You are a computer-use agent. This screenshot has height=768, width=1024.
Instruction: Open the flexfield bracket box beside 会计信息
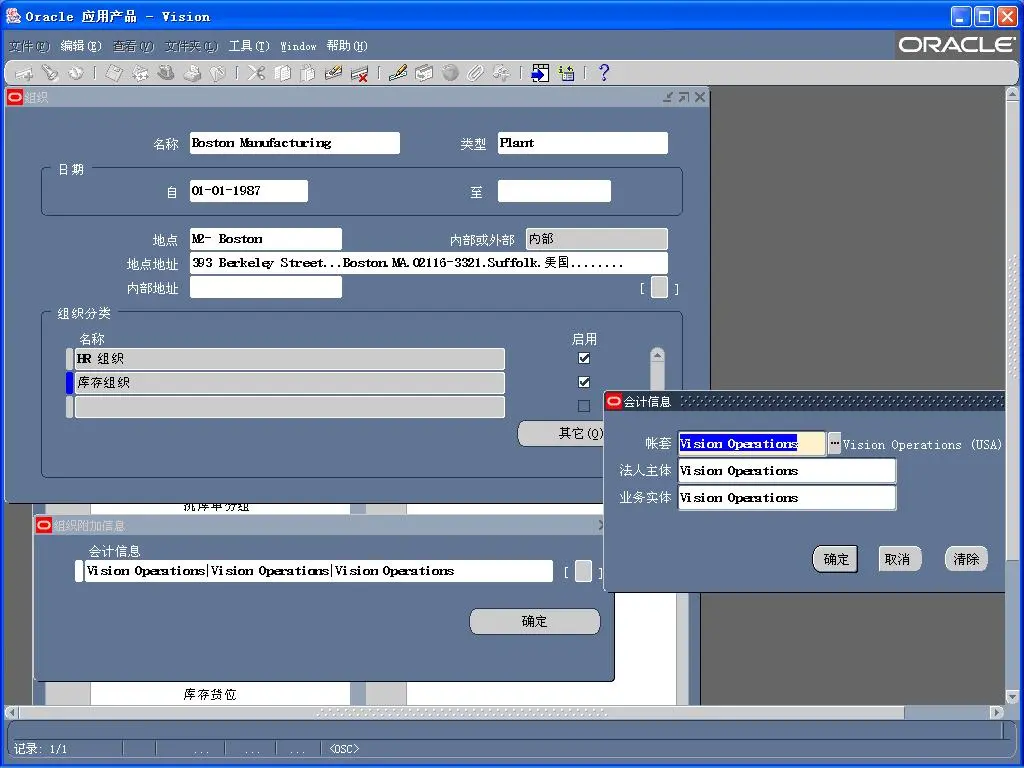583,572
